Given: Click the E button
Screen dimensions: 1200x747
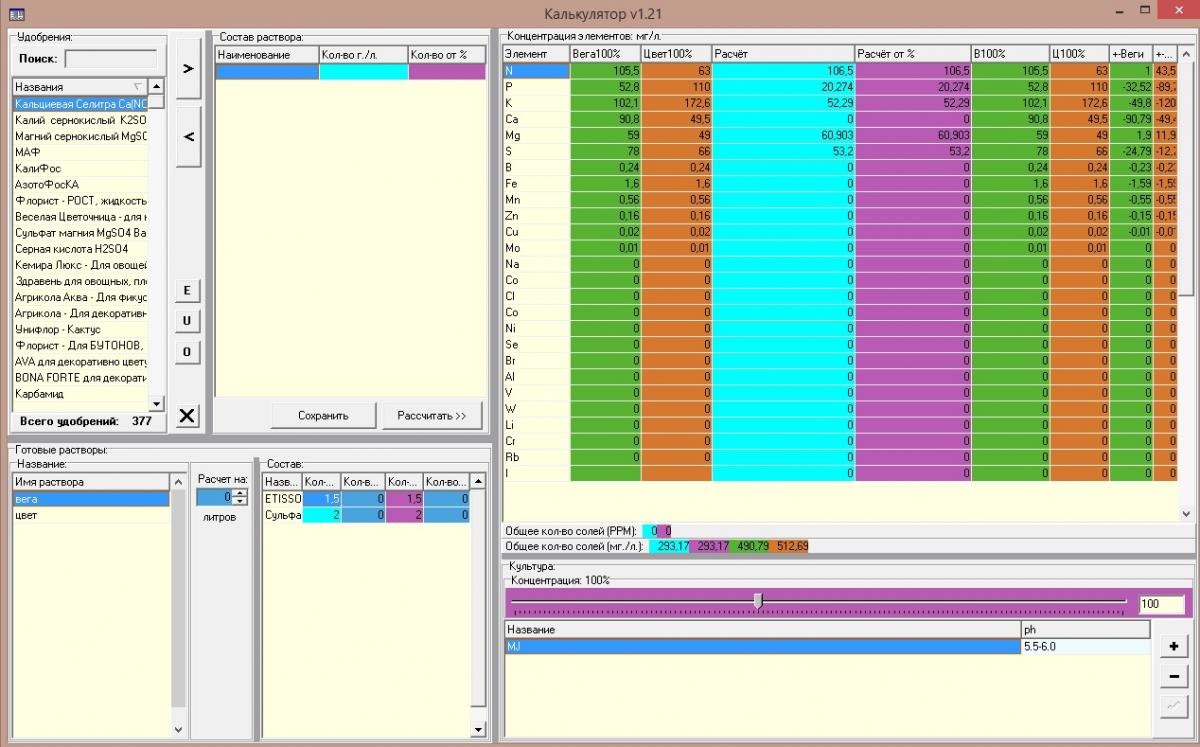Looking at the screenshot, I should 187,290.
